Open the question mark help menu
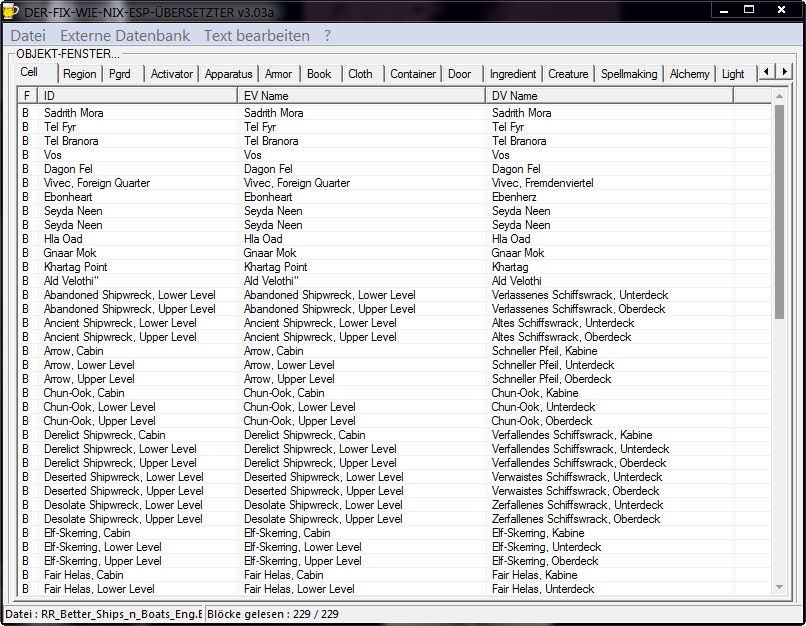This screenshot has height=626, width=806. [327, 35]
